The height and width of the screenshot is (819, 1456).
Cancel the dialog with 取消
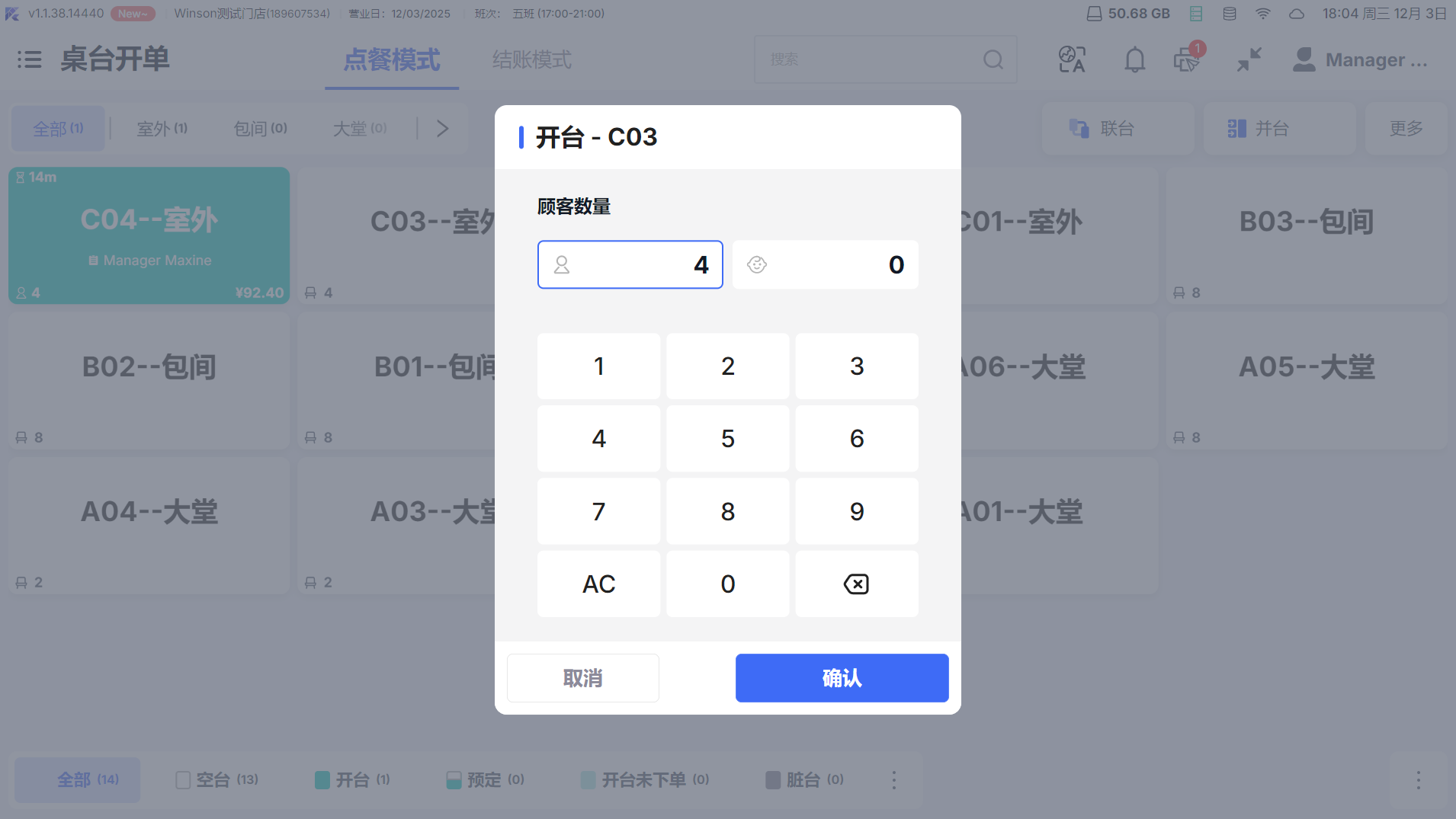pos(582,677)
